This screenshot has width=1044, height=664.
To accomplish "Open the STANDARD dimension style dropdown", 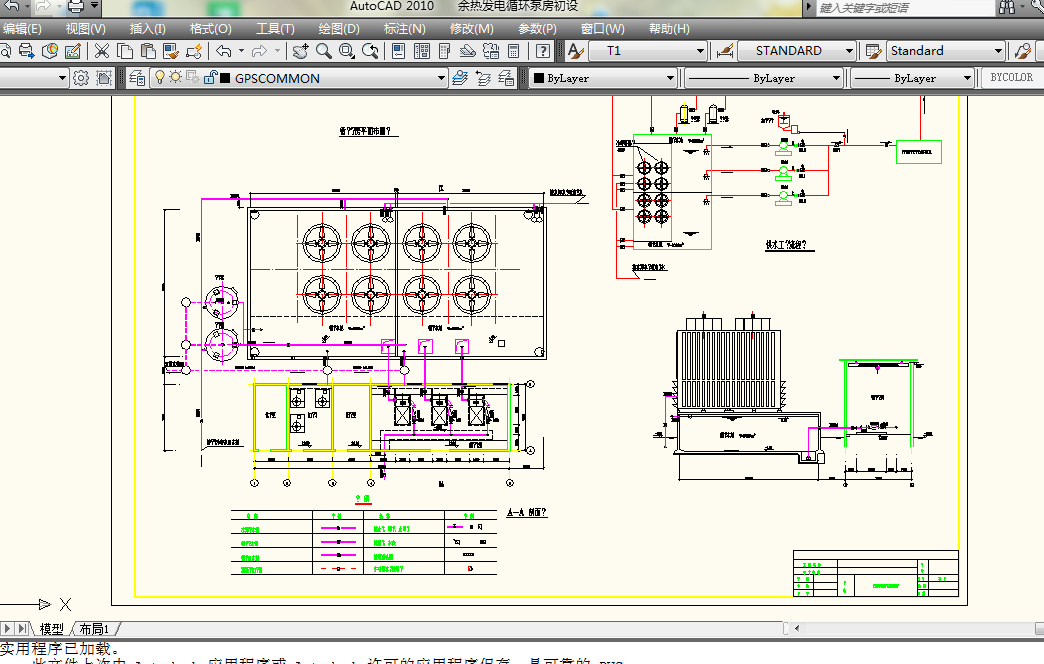I will pos(849,51).
